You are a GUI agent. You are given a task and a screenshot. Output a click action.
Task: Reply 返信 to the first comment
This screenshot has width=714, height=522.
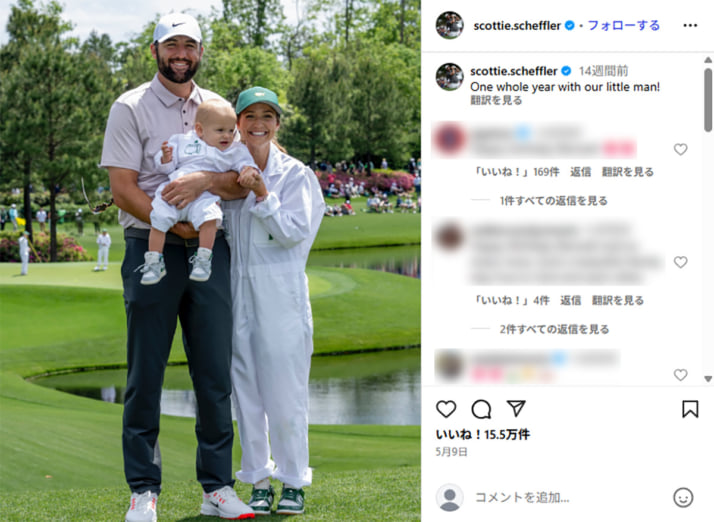[580, 172]
